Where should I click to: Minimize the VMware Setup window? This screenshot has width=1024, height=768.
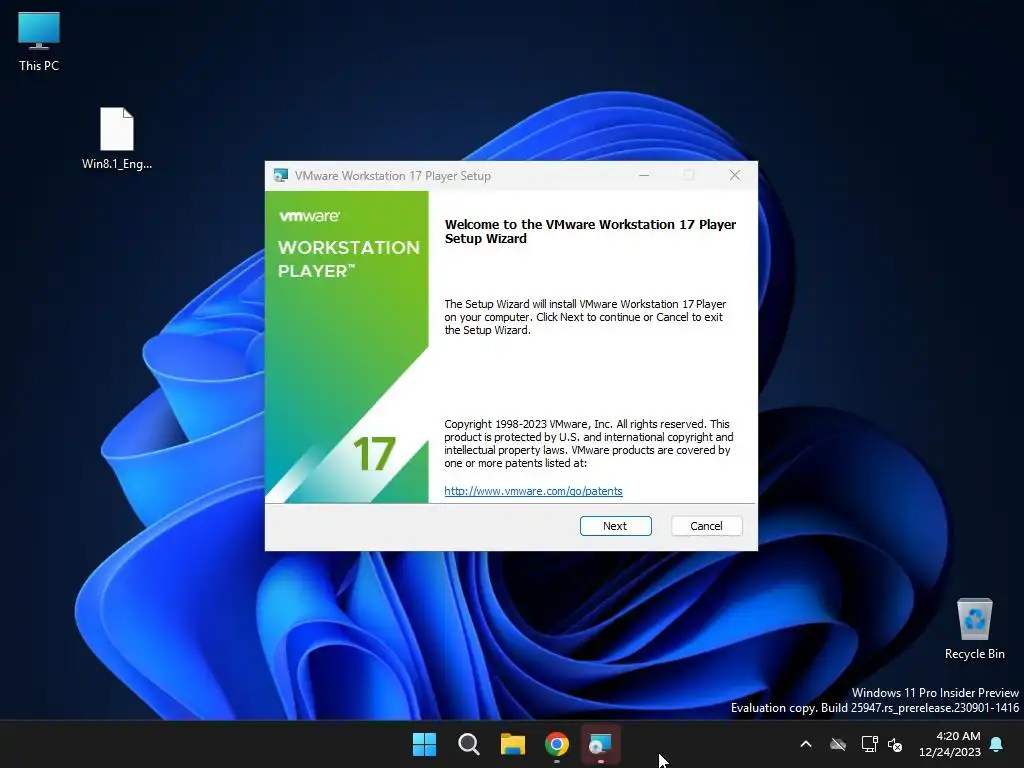(644, 175)
